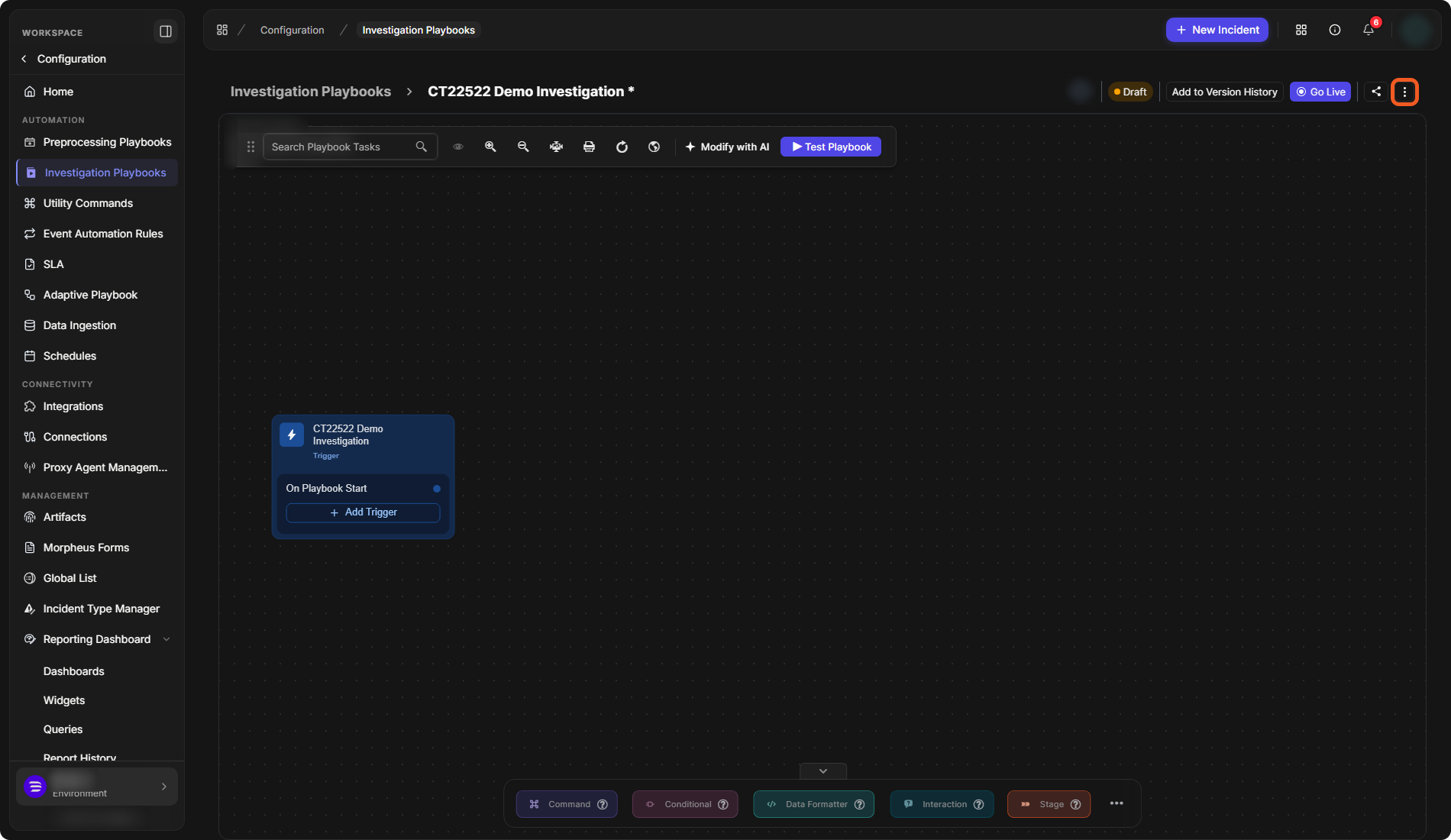Click the New Incident button

pyautogui.click(x=1217, y=30)
